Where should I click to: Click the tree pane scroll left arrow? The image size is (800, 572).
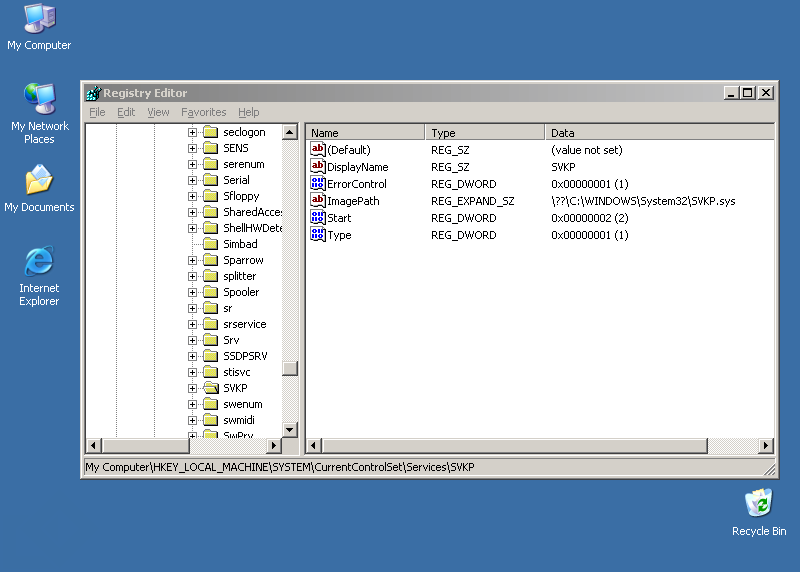[x=93, y=445]
